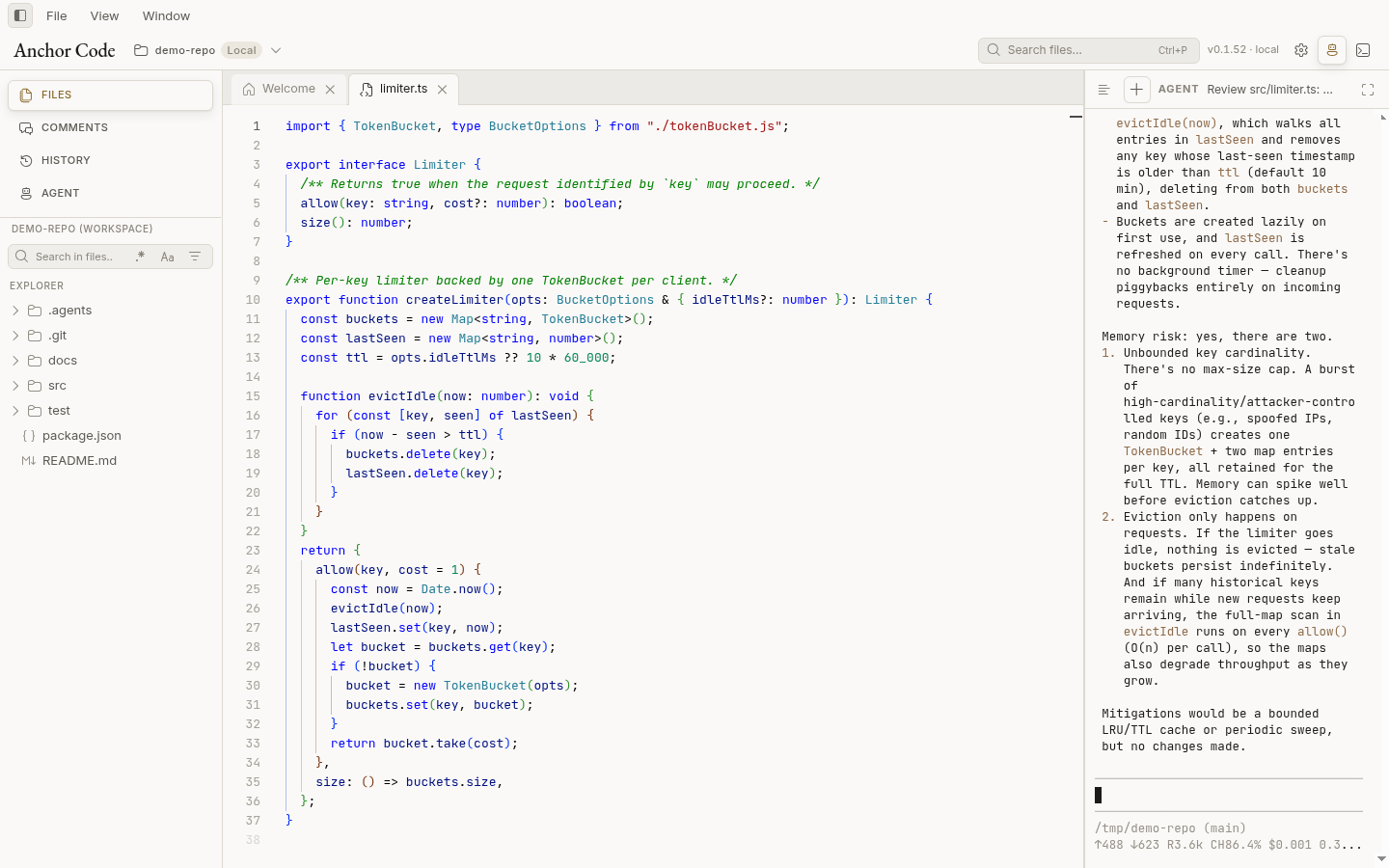Image resolution: width=1389 pixels, height=868 pixels.
Task: Click the agent scrollbar down arrow
Action: coord(1382,858)
